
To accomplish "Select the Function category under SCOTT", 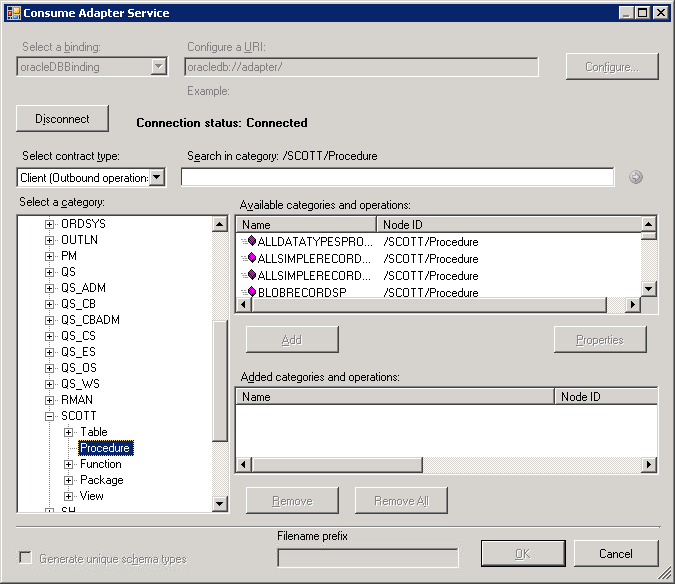I will [x=101, y=464].
